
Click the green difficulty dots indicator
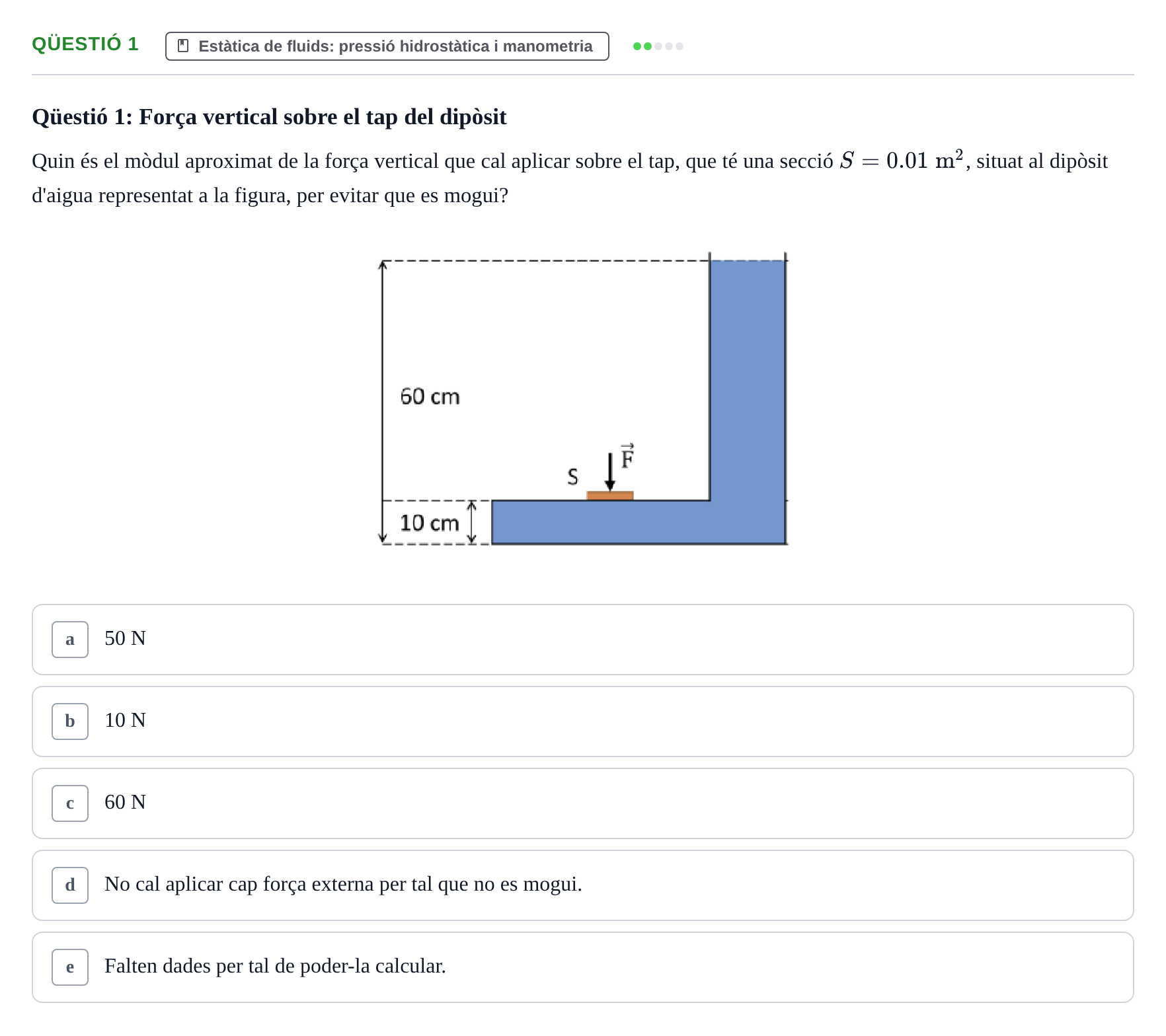(x=658, y=46)
